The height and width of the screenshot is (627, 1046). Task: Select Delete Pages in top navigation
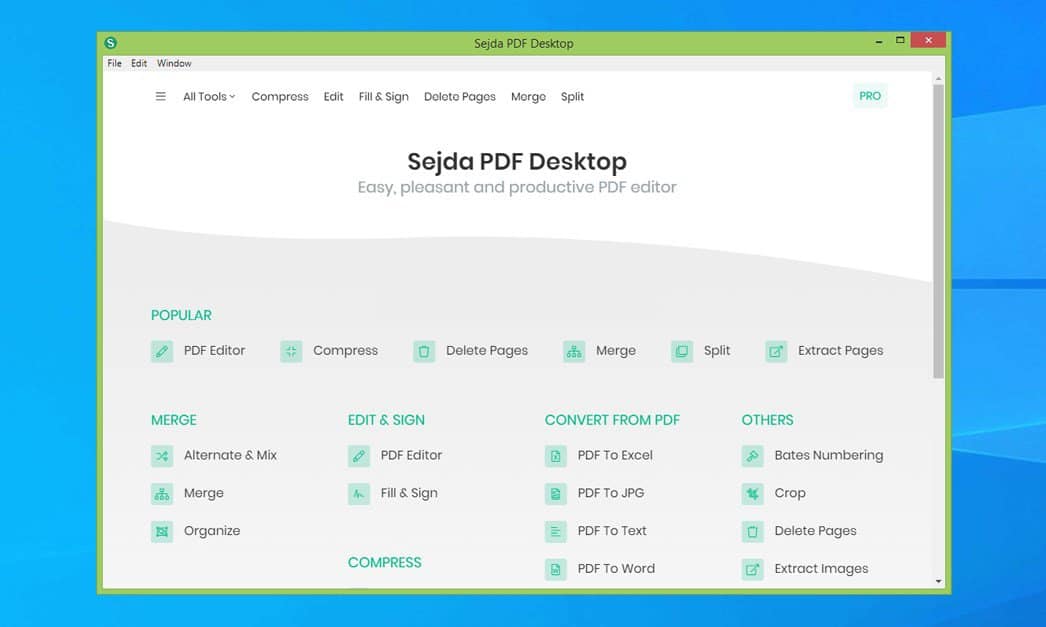[x=460, y=97]
